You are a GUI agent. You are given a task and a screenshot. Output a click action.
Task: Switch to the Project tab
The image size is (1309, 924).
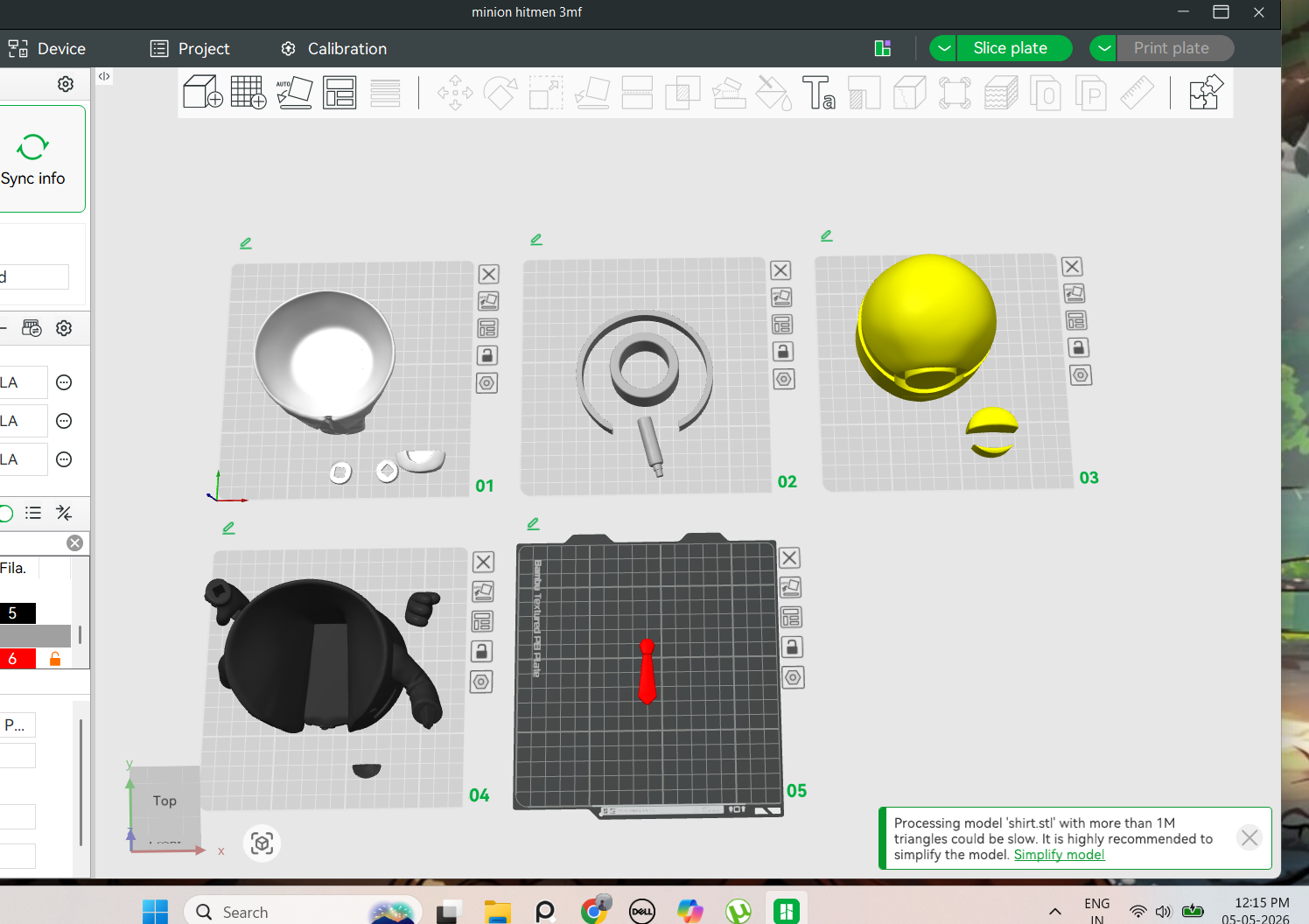click(190, 49)
